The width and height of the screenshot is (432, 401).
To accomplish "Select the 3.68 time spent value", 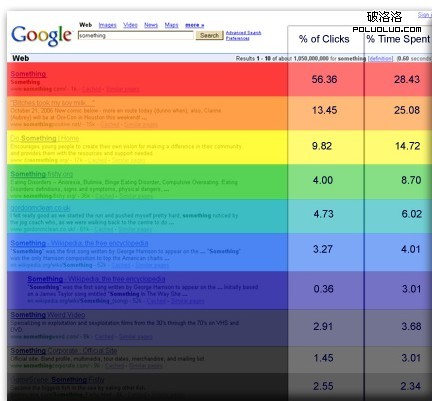I will click(411, 326).
